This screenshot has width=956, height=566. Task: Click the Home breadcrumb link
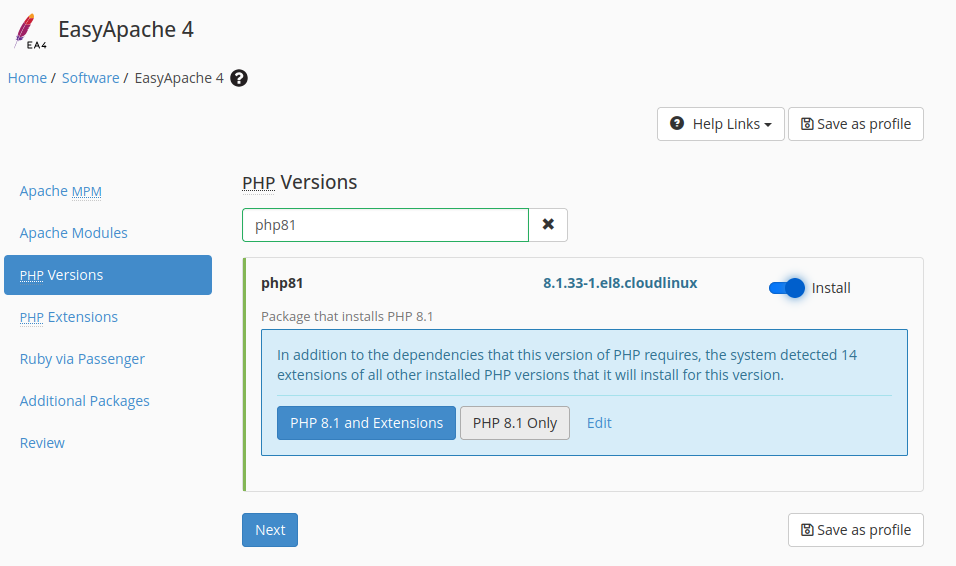point(27,78)
